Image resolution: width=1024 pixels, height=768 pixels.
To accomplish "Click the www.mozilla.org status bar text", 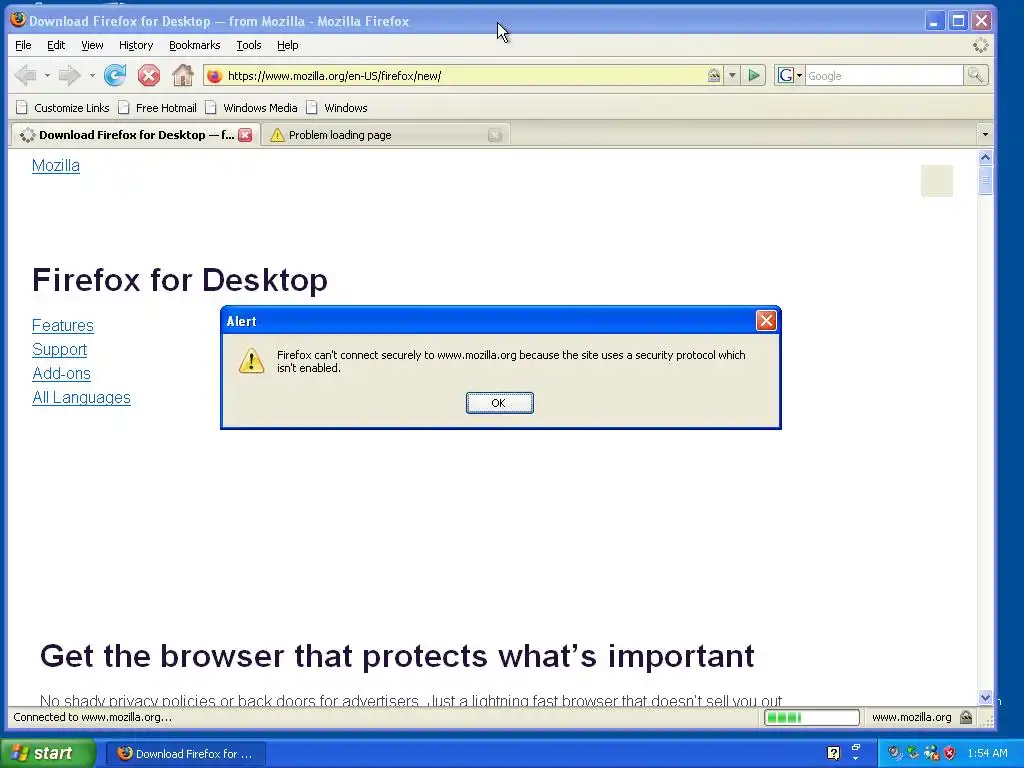I will (x=911, y=717).
